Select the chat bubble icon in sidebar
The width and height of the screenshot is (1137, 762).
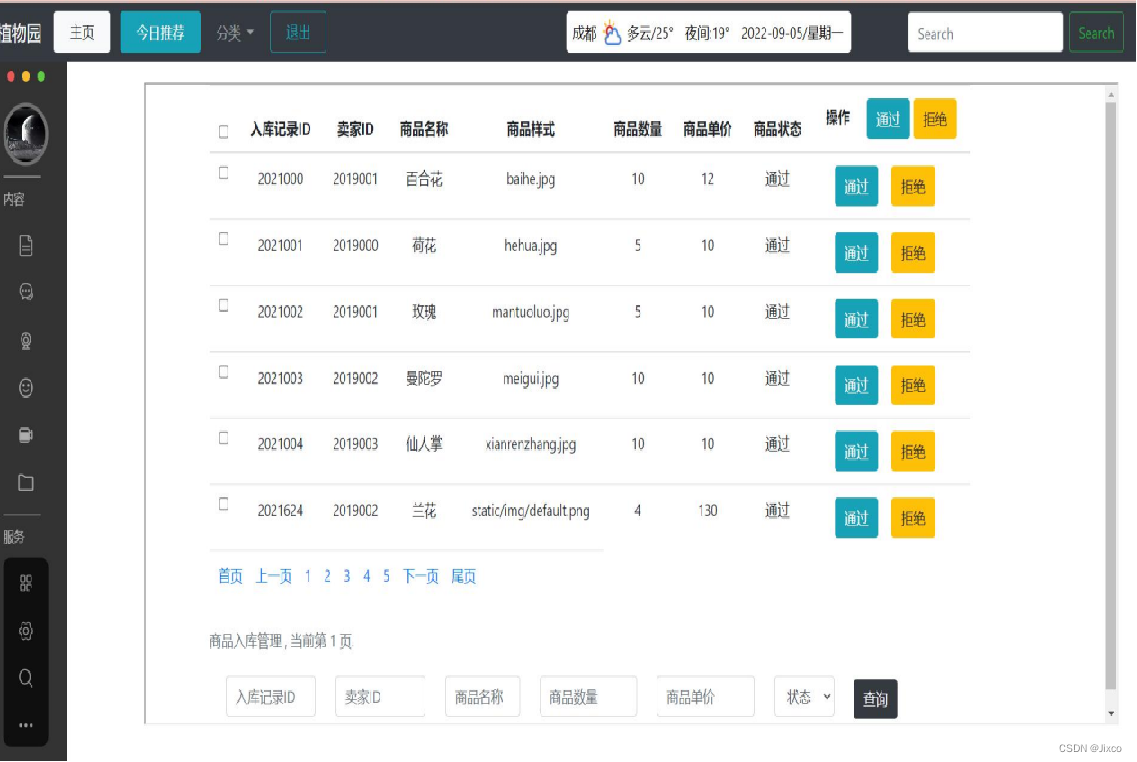coord(25,292)
